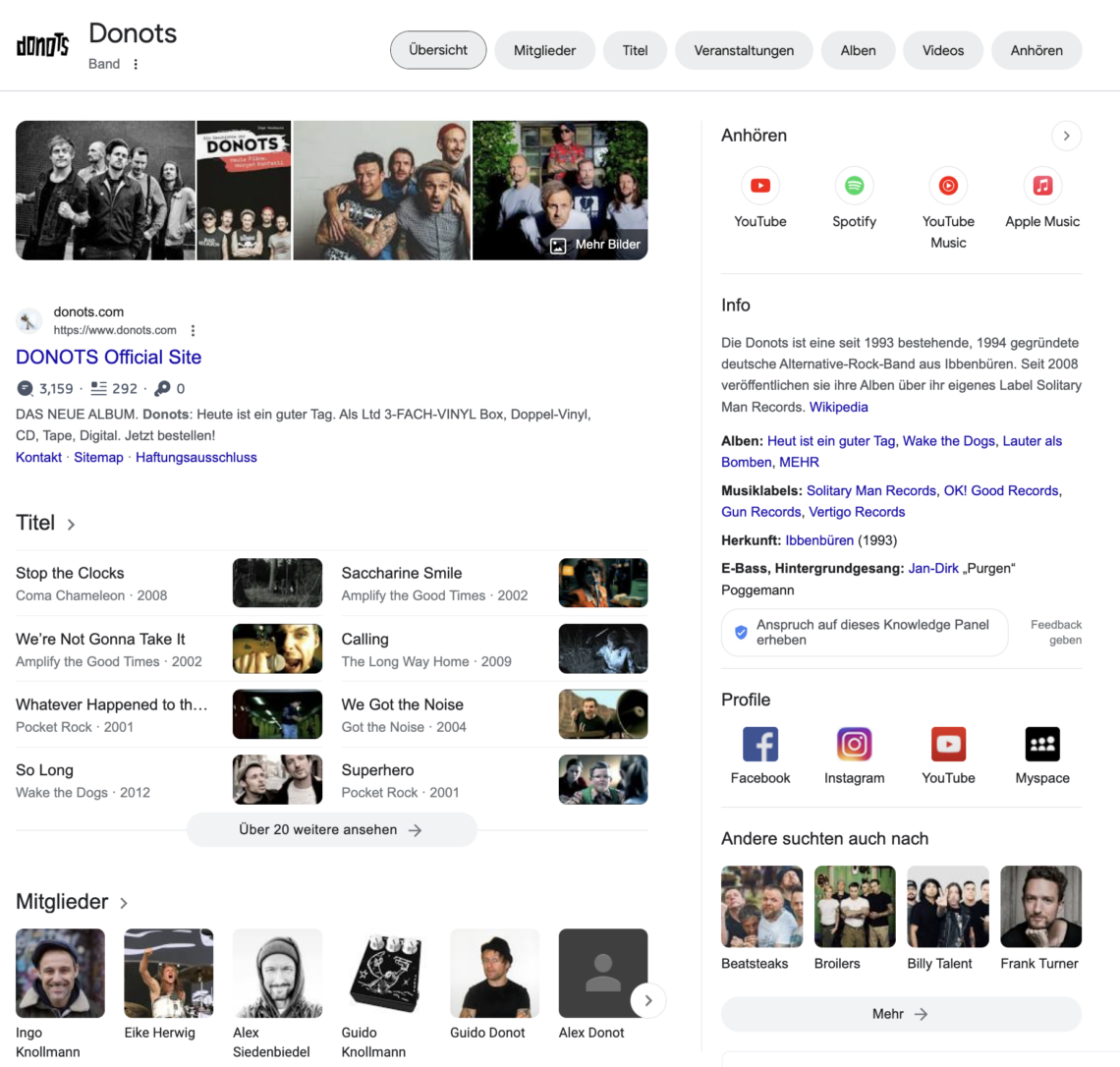Image resolution: width=1120 pixels, height=1067 pixels.
Task: Open three-dot menu next to Band
Action: pos(136,64)
